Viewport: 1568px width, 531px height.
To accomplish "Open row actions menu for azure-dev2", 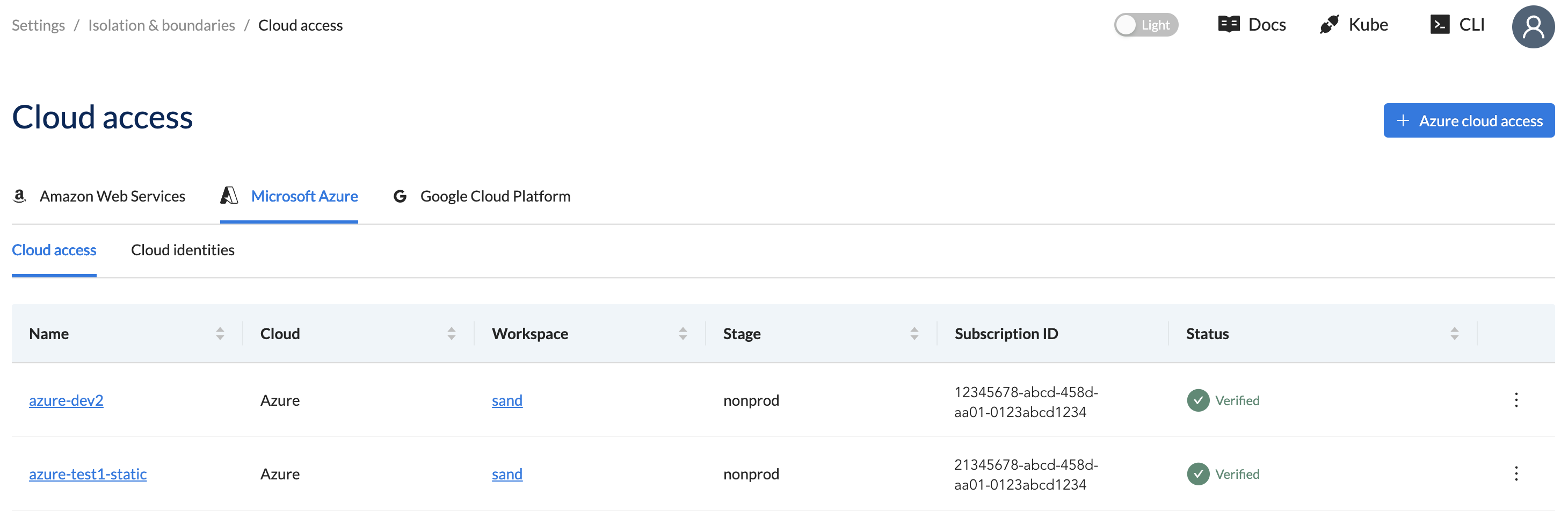I will [x=1516, y=400].
